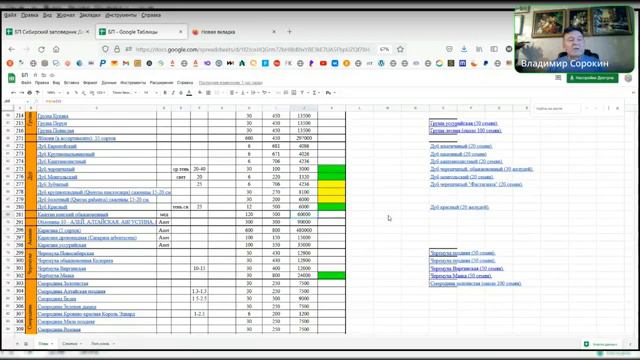The image size is (640, 360).
Task: Open the font family dropdown
Action: (x=123, y=93)
